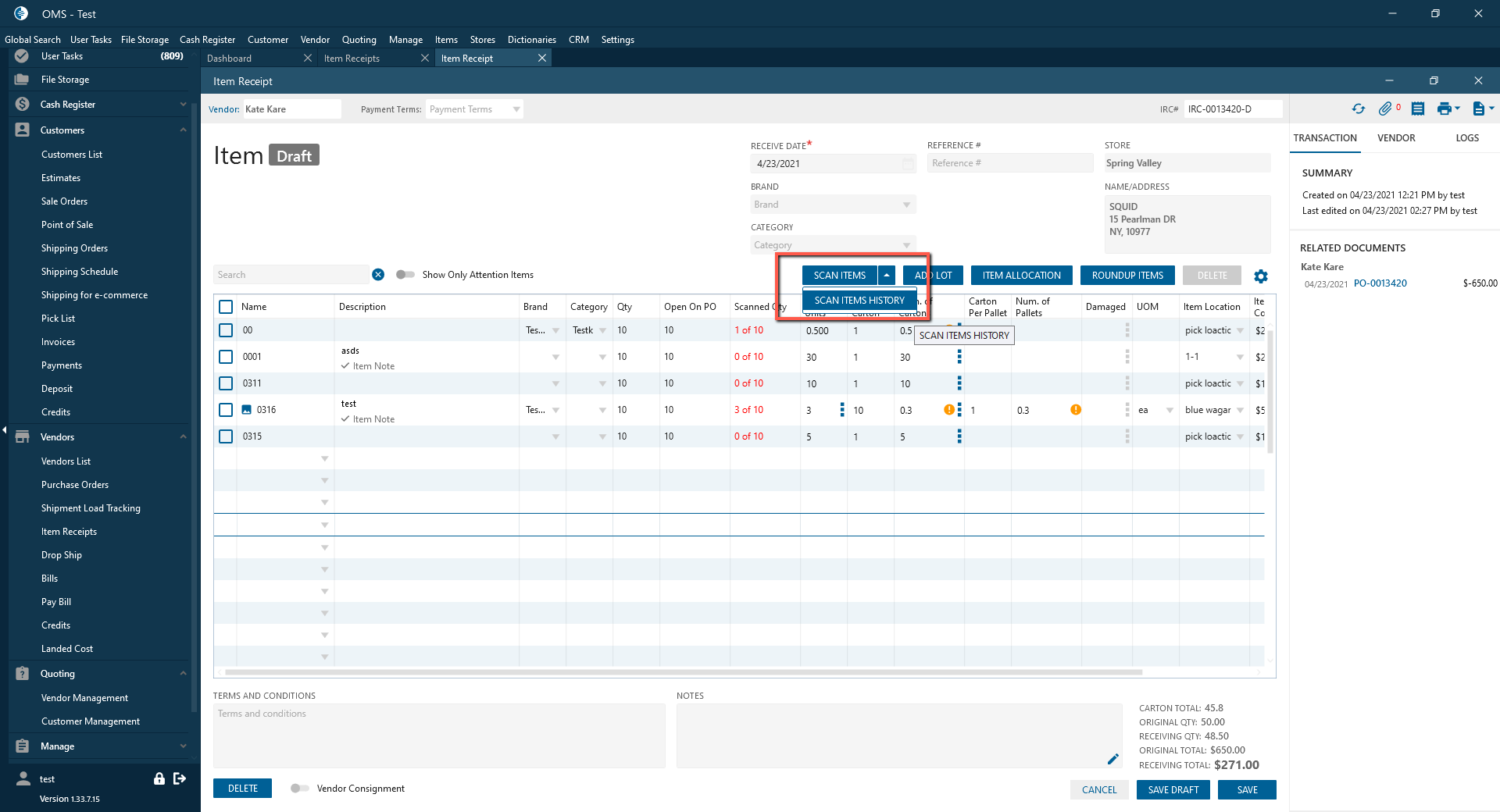The height and width of the screenshot is (812, 1500).
Task: Open the Brand dropdown
Action: click(x=832, y=205)
